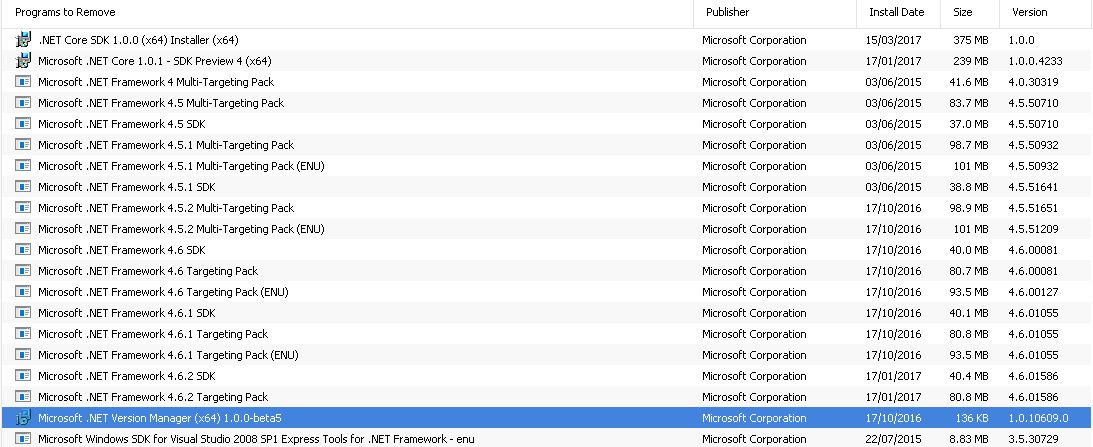Select .NET Framework 4.5.1 Multi-Targeting Pack (ENU)

[x=546, y=166]
